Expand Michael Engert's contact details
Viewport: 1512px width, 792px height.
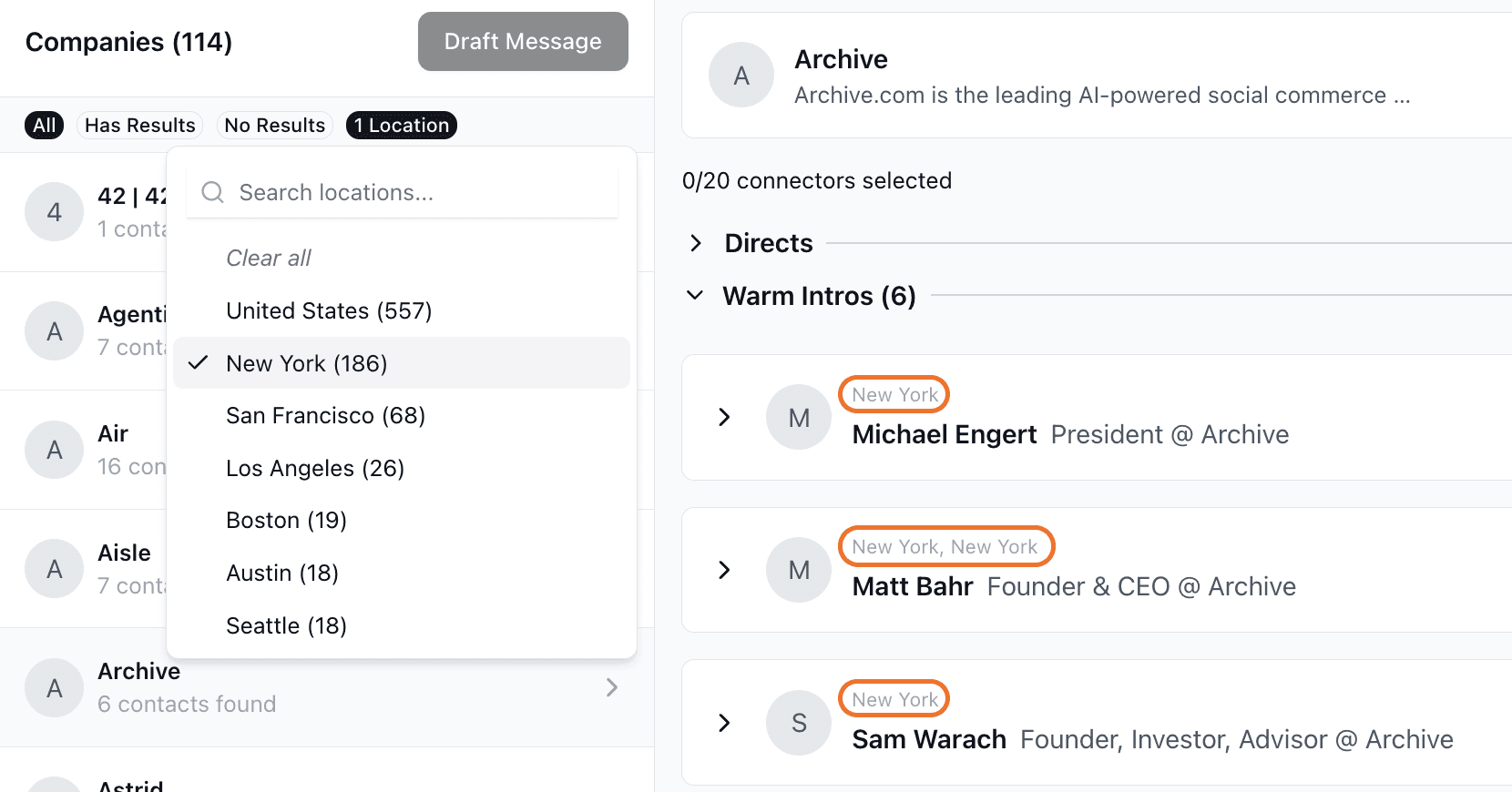tap(724, 418)
